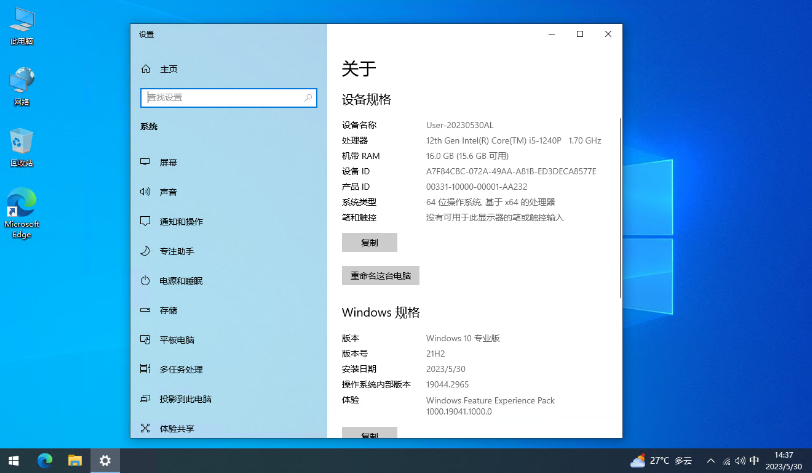
Task: Open 平板电脑 settings page
Action: click(x=177, y=339)
